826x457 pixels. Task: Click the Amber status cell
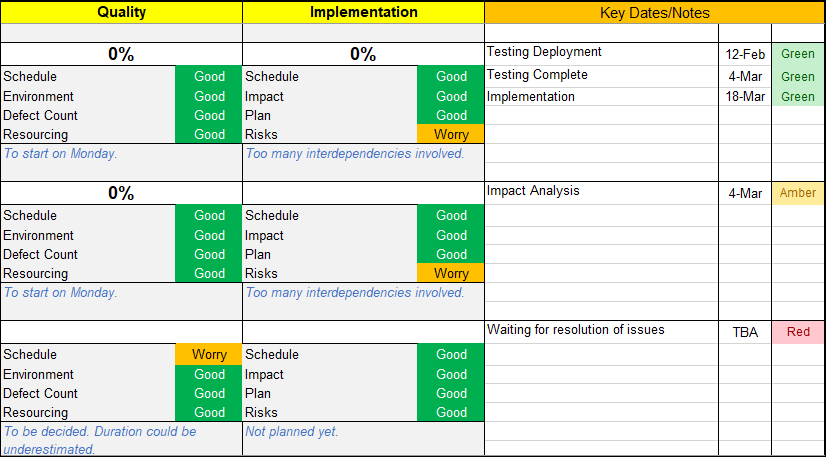(x=798, y=193)
